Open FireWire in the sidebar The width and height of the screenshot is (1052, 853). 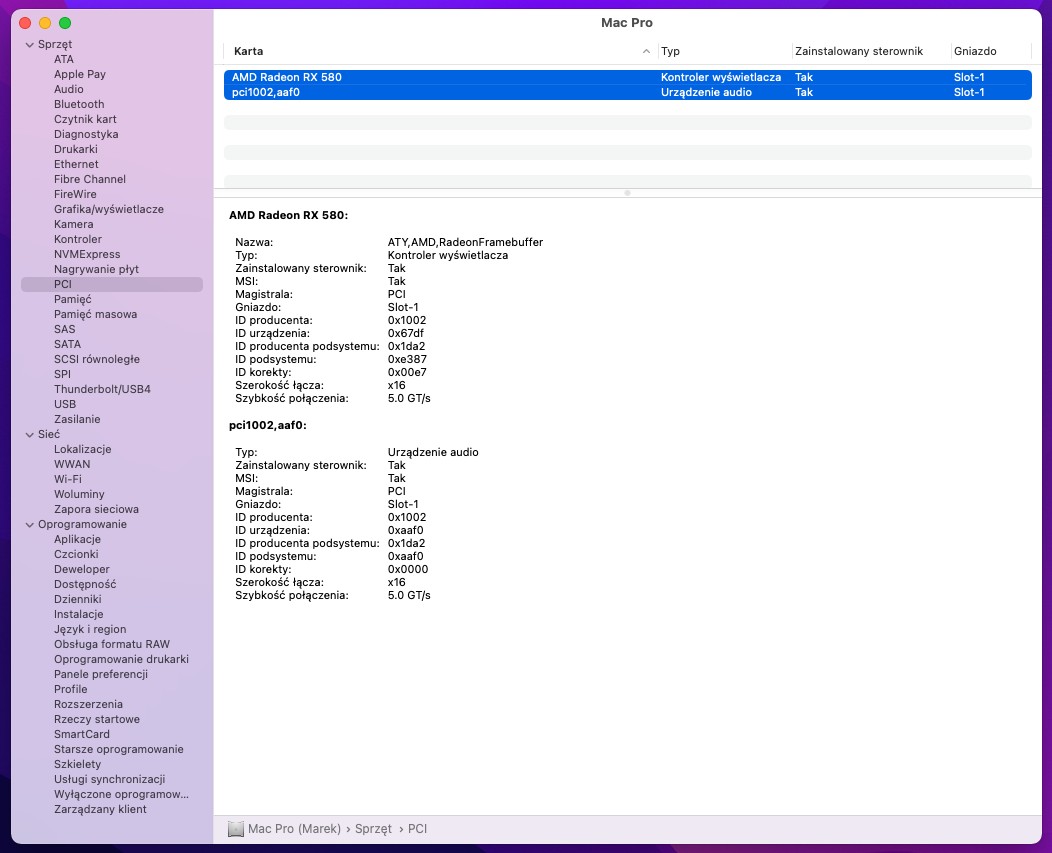(75, 194)
